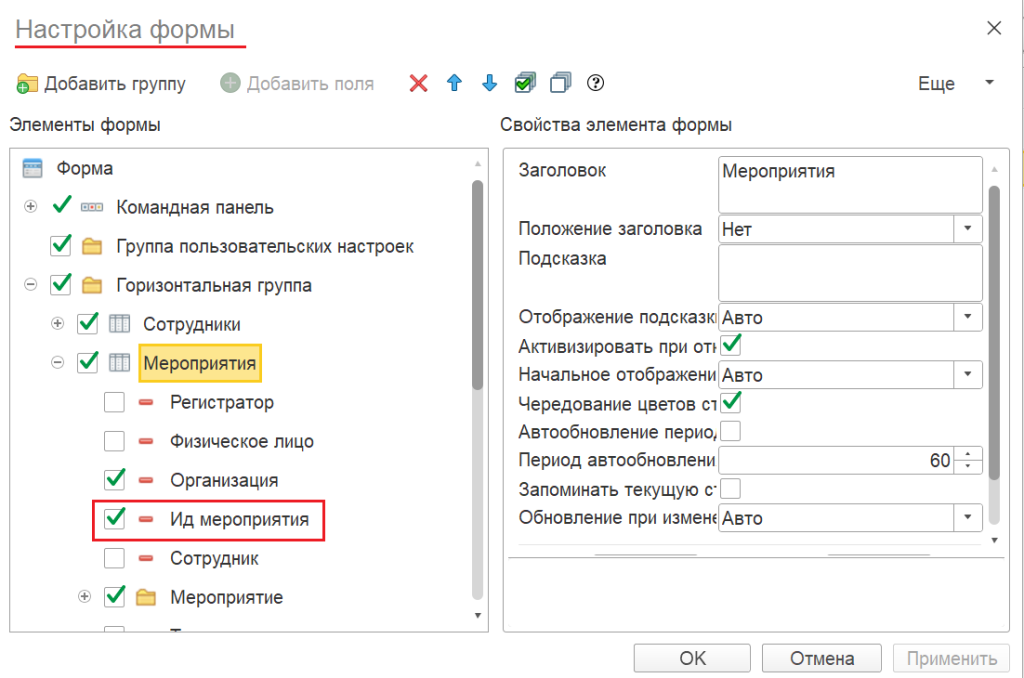Click the red X delete icon
This screenshot has height=678, width=1024.
(x=419, y=84)
